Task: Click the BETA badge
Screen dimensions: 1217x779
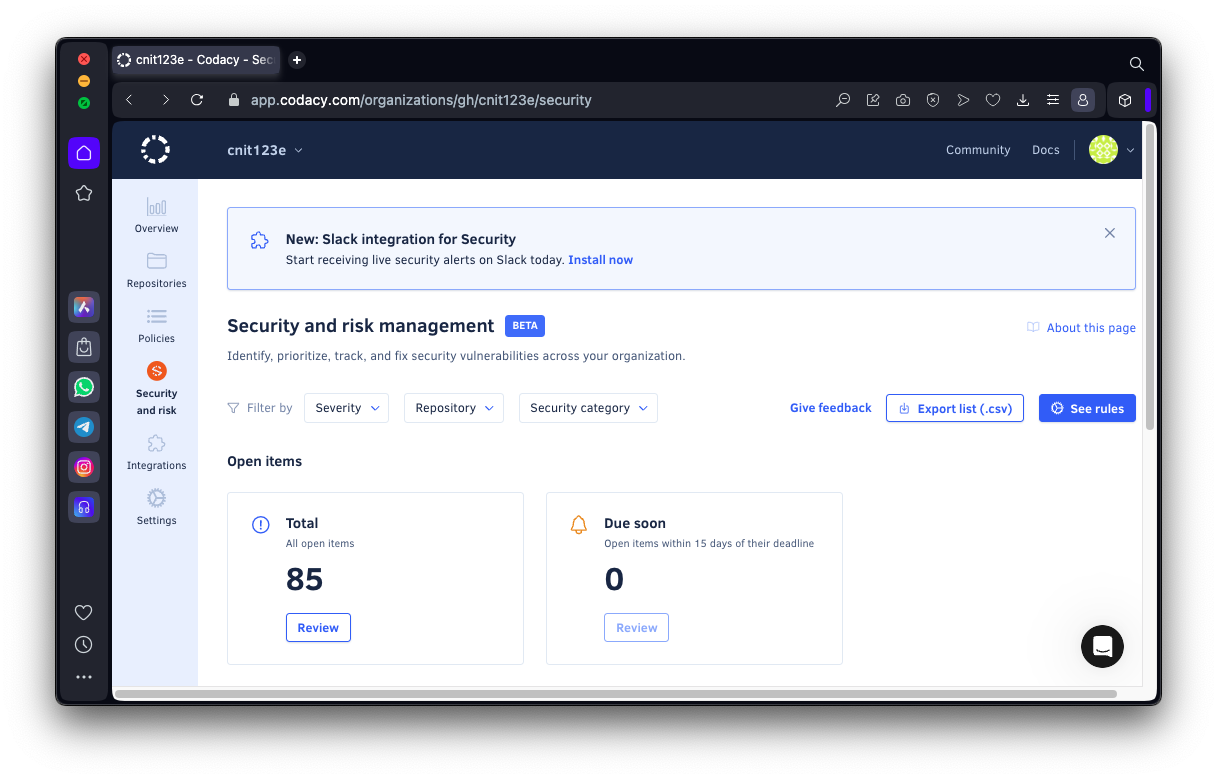Action: tap(525, 326)
